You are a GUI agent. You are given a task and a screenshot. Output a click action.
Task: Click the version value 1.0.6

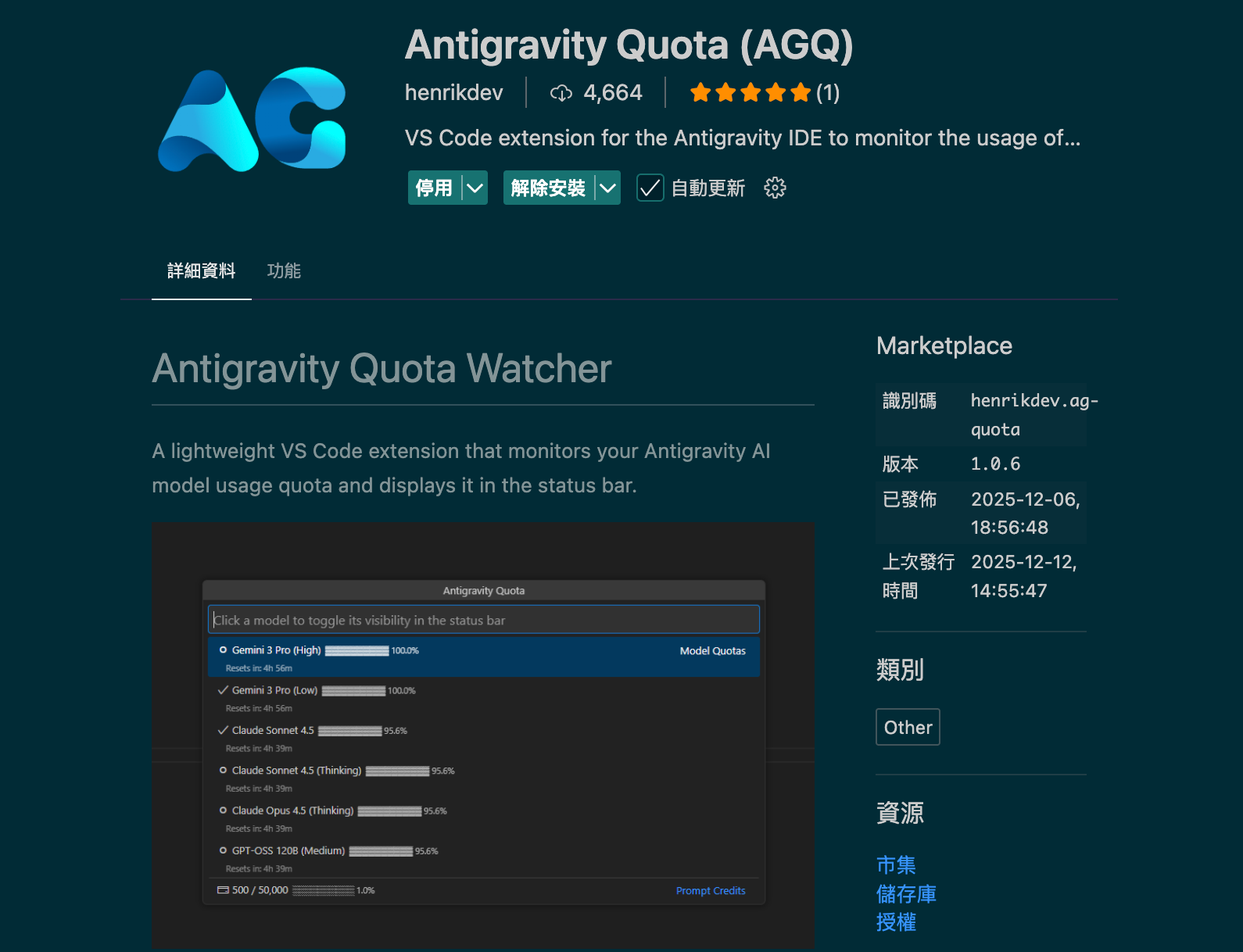[x=995, y=463]
